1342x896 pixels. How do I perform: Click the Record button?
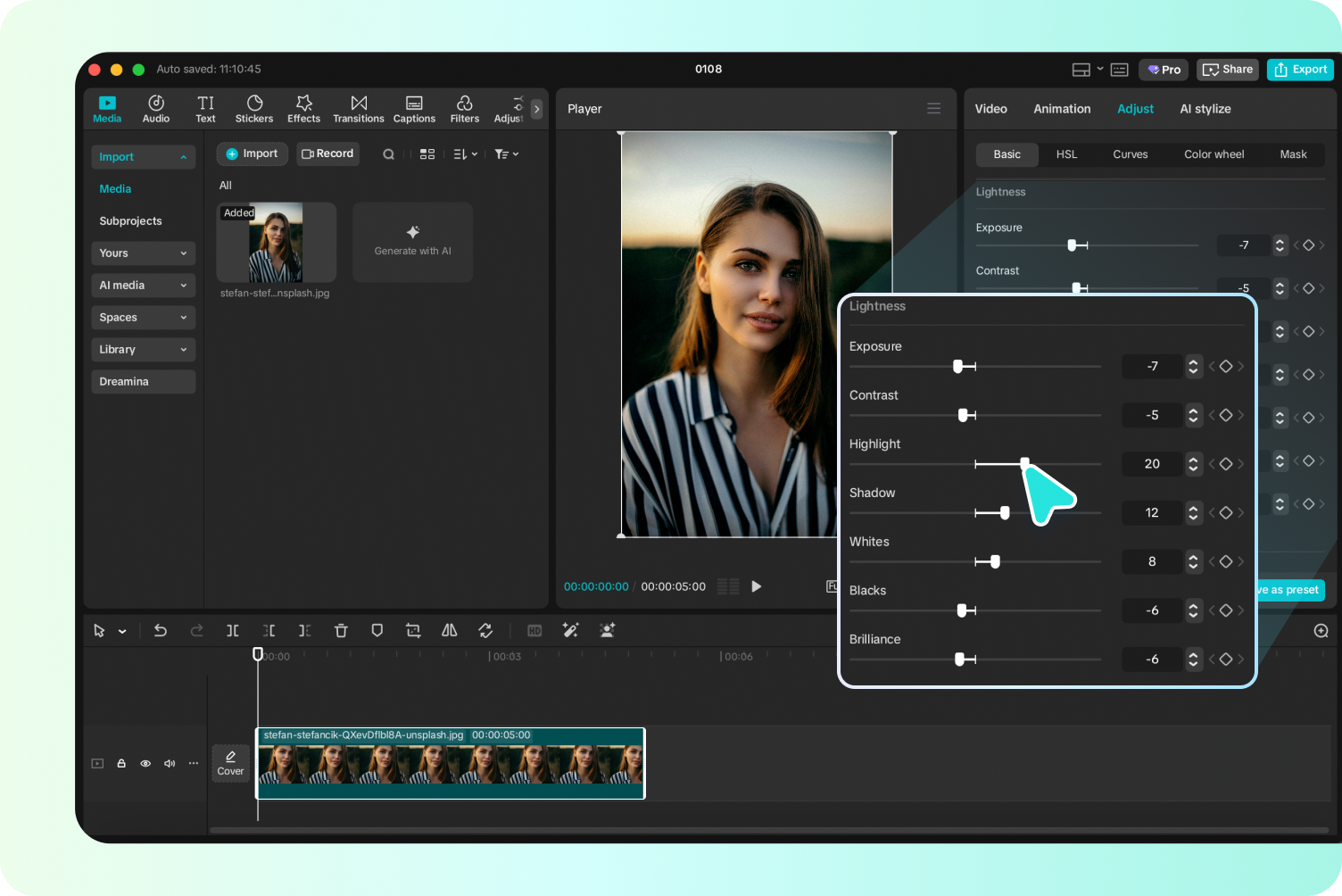(327, 153)
